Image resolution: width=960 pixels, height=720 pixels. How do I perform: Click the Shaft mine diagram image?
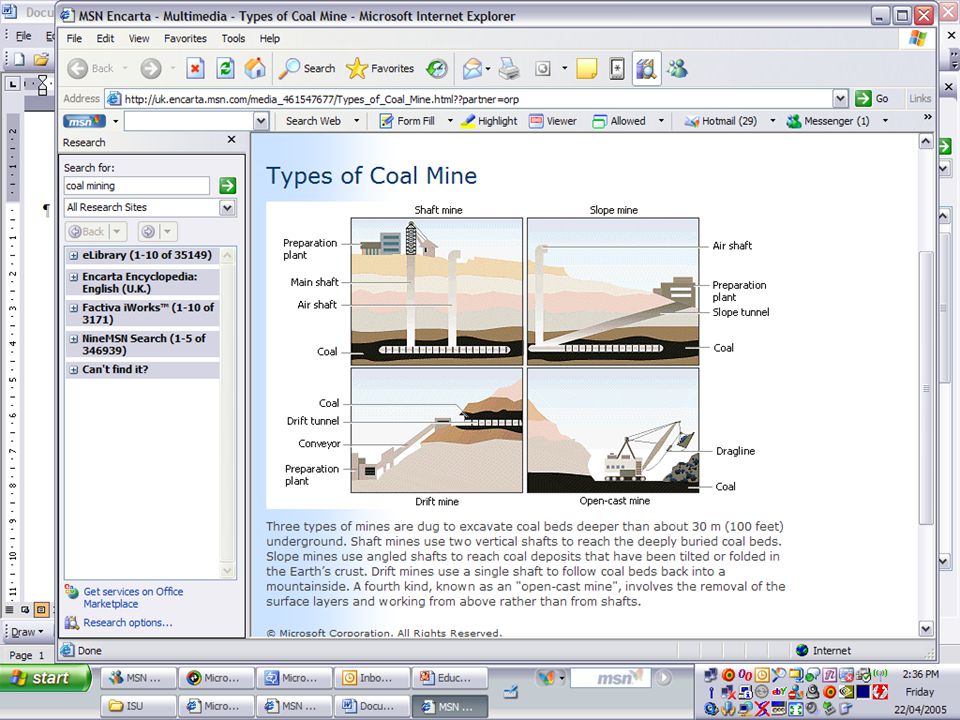coord(437,291)
